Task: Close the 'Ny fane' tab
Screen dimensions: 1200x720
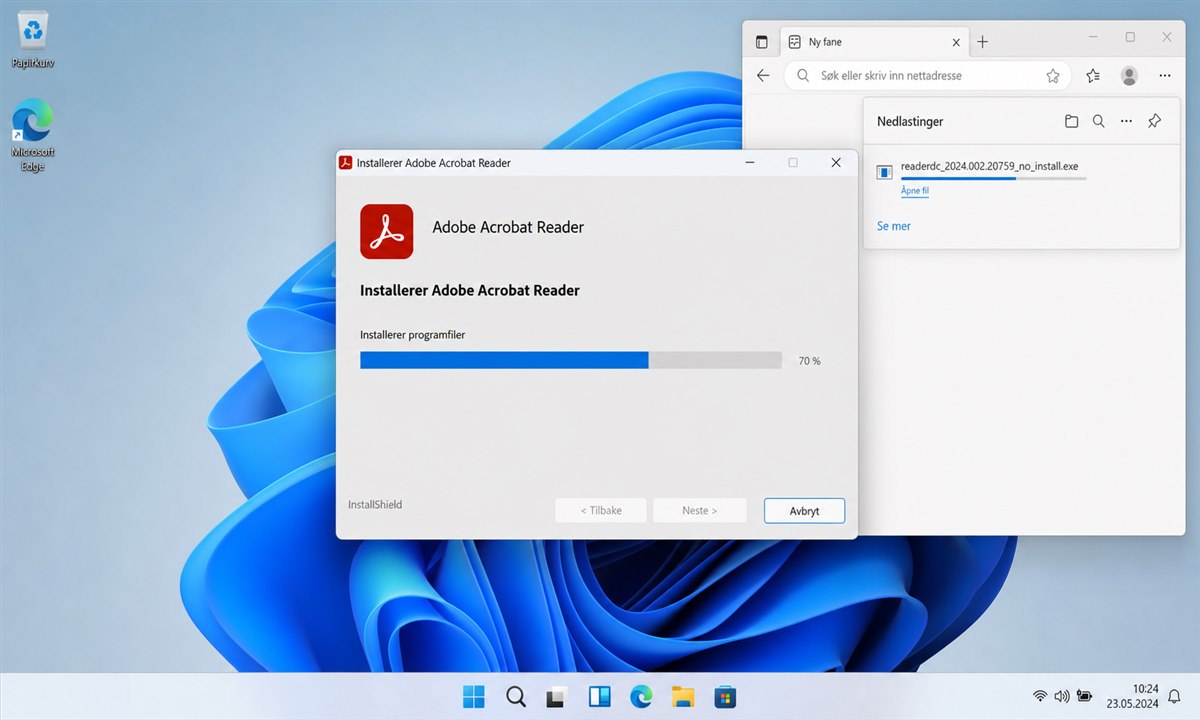Action: (x=956, y=42)
